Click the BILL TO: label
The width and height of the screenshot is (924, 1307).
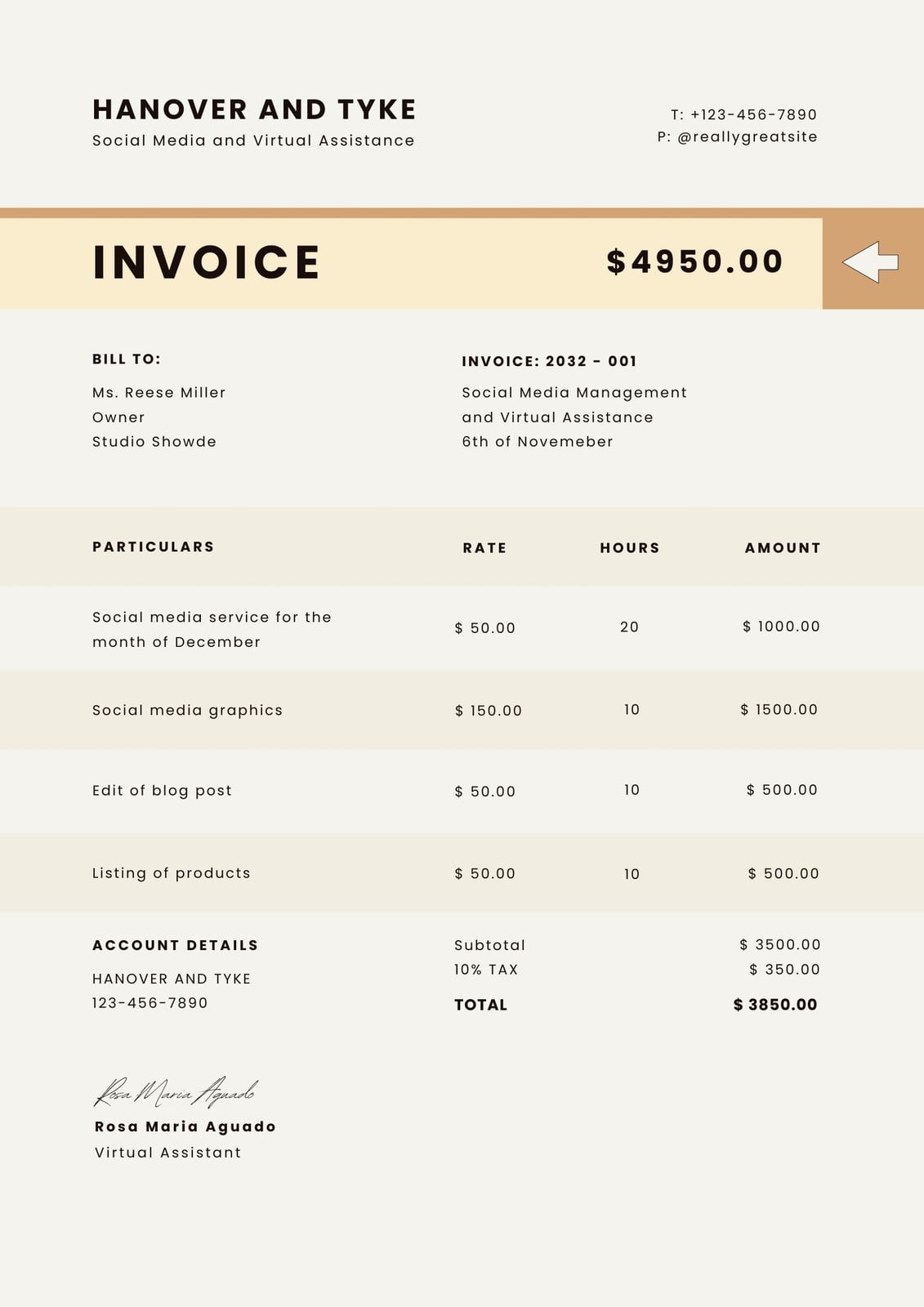coord(127,359)
